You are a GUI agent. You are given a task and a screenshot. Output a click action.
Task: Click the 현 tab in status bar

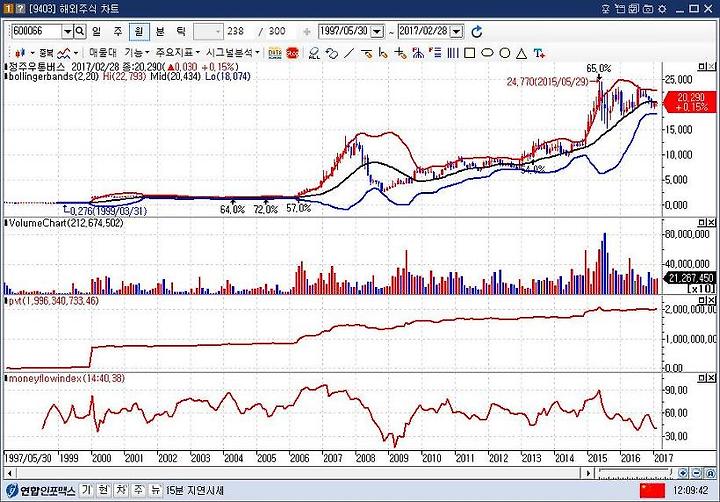[104, 490]
